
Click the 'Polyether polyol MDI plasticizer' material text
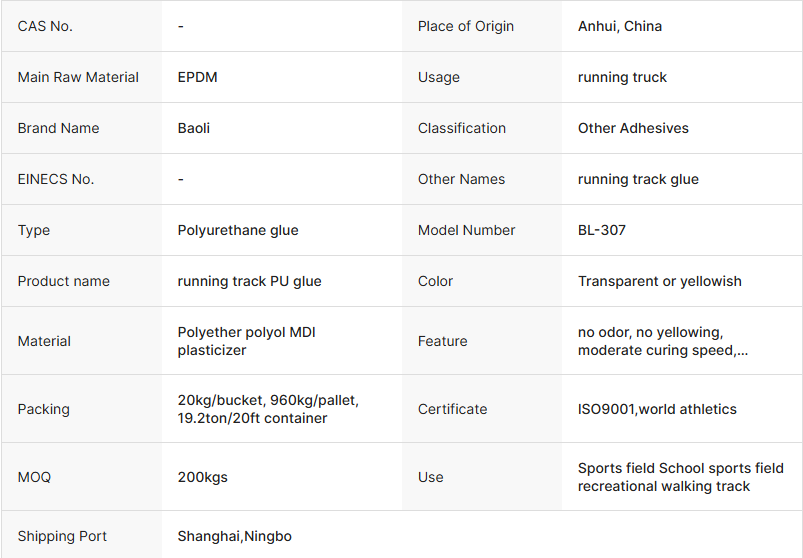coord(246,341)
